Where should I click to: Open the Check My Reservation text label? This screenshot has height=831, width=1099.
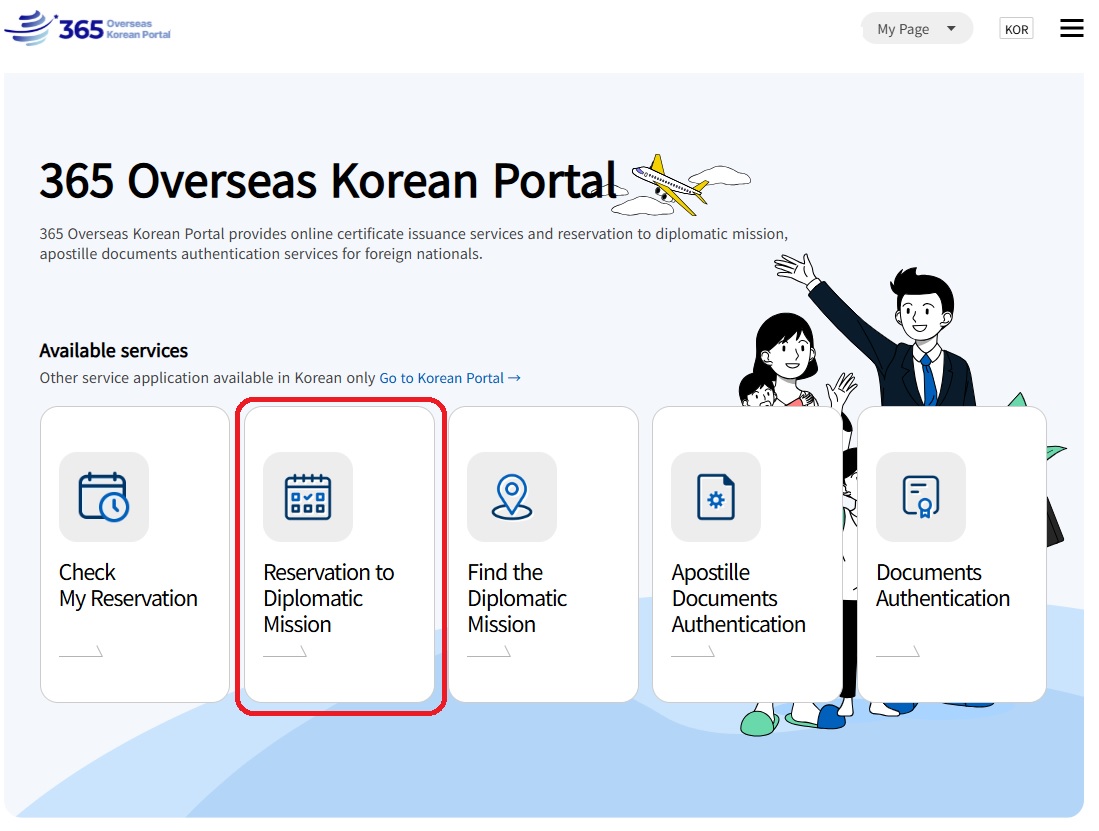[x=128, y=585]
